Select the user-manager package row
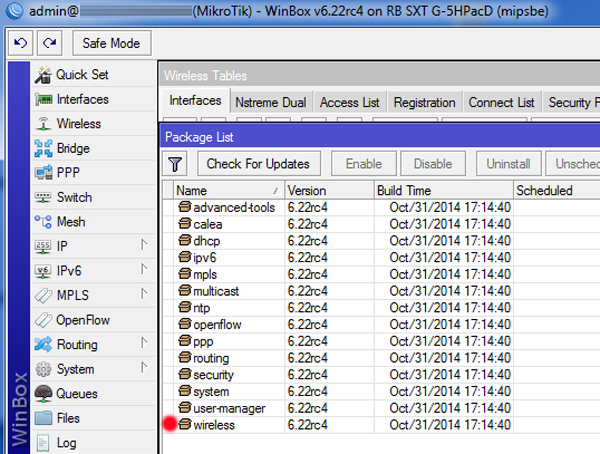The height and width of the screenshot is (454, 600). (381, 408)
